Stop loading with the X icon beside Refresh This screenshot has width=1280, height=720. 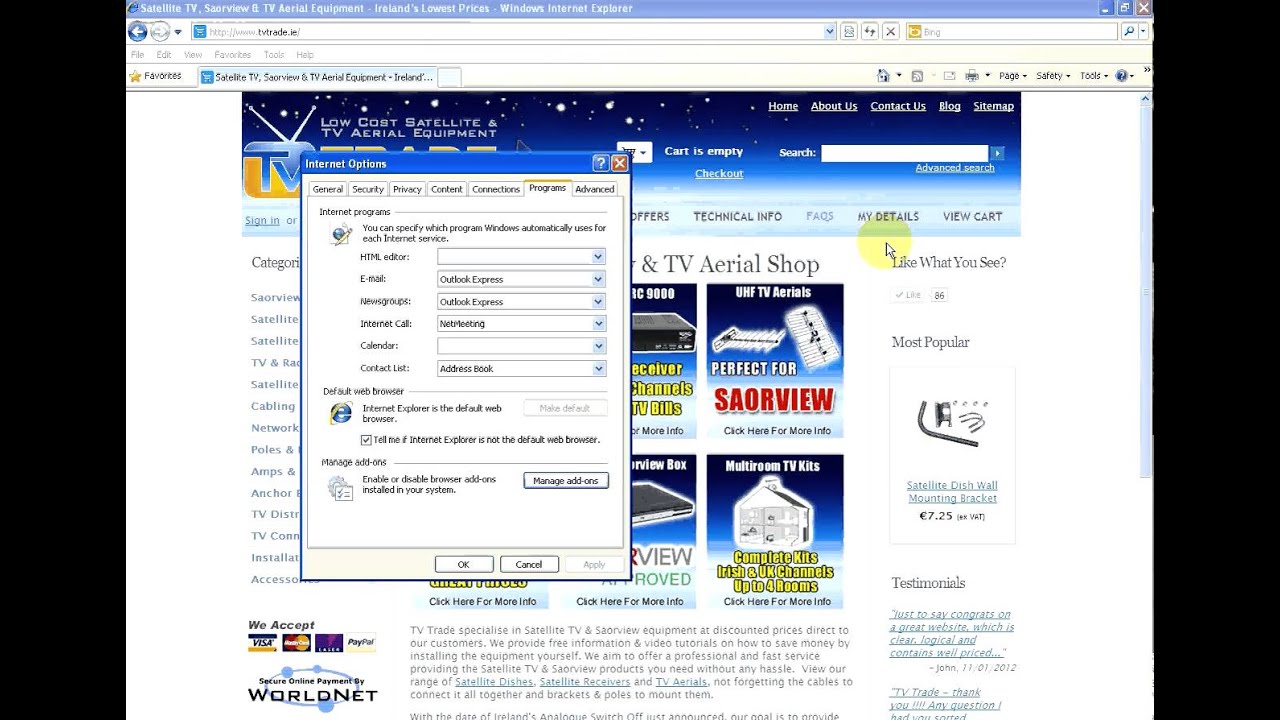891,32
